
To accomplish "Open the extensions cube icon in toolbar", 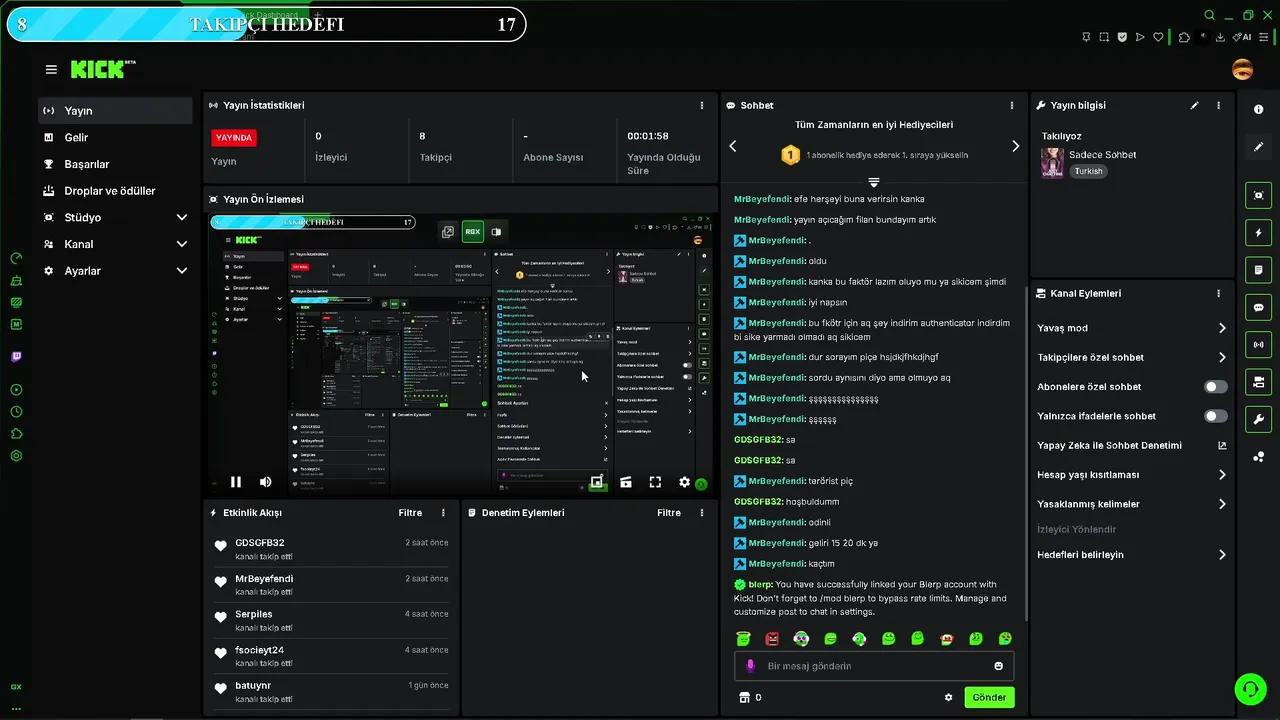I will coord(1184,37).
